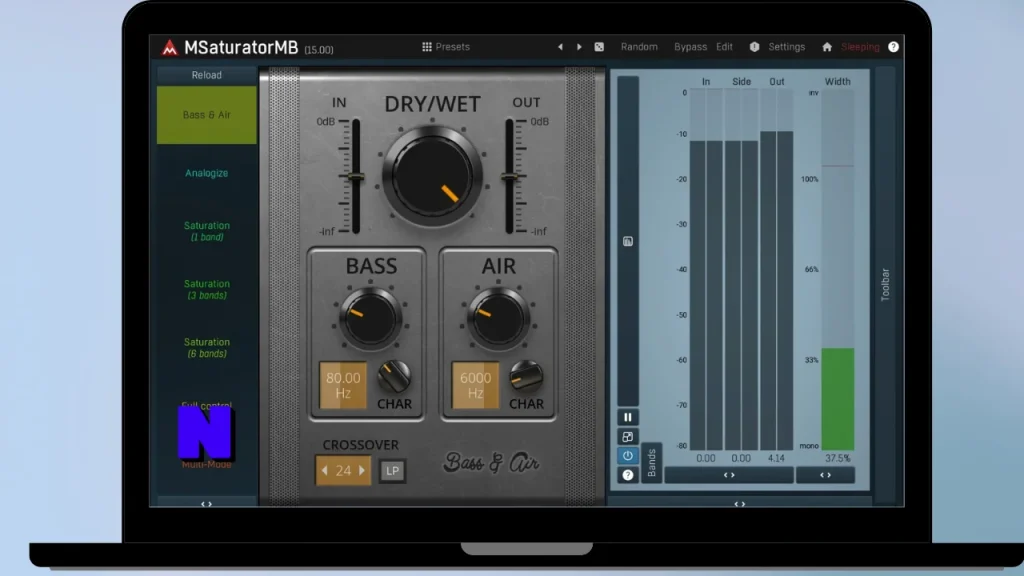Image resolution: width=1024 pixels, height=576 pixels.
Task: Click the IN level fader
Action: coord(356,177)
